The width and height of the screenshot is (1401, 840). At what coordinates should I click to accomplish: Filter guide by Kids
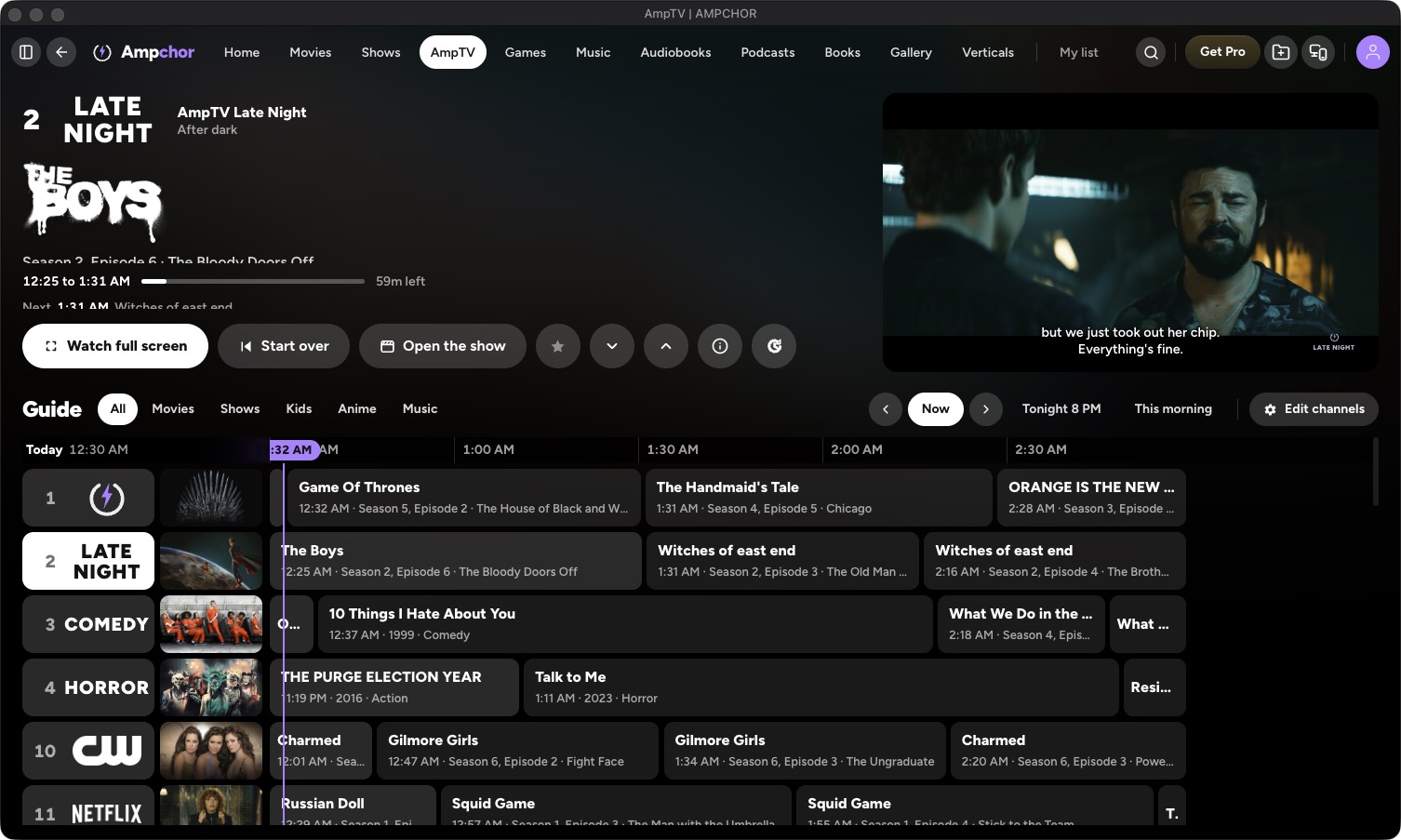tap(299, 409)
